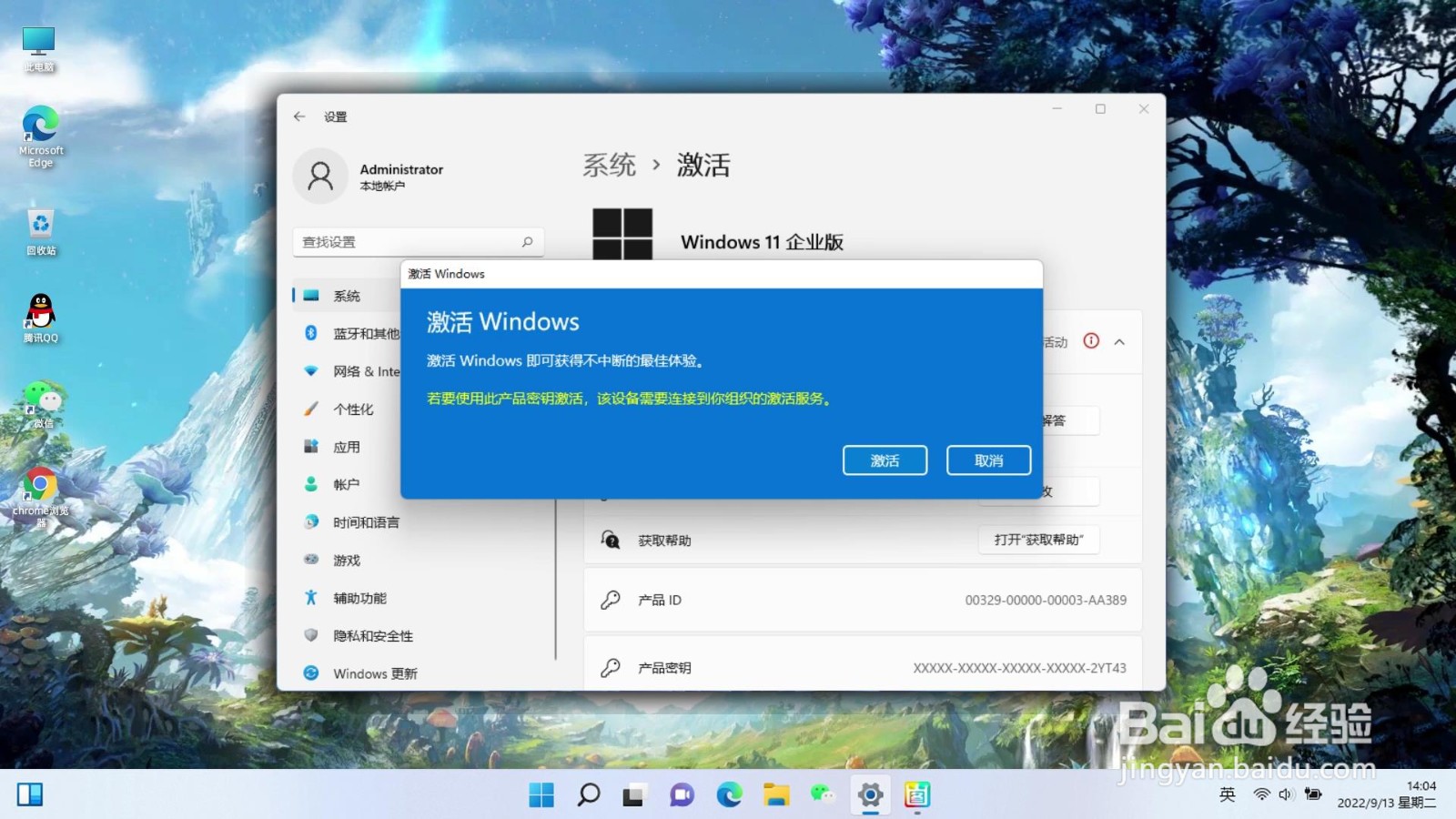Click the Settings sidebar scrollbar
This screenshot has height=819, width=1456.
[x=555, y=579]
